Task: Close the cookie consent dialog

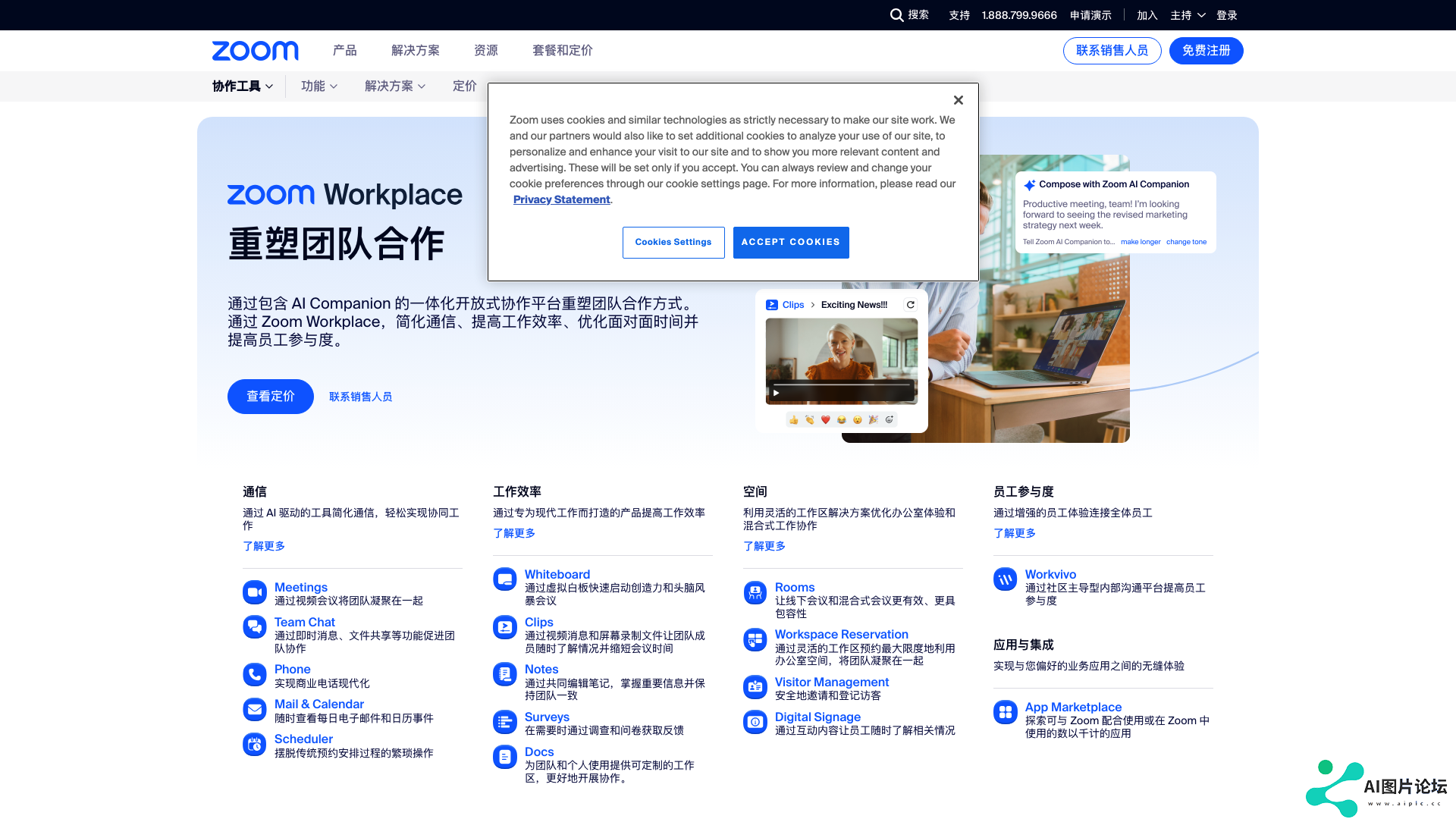Action: [x=959, y=100]
